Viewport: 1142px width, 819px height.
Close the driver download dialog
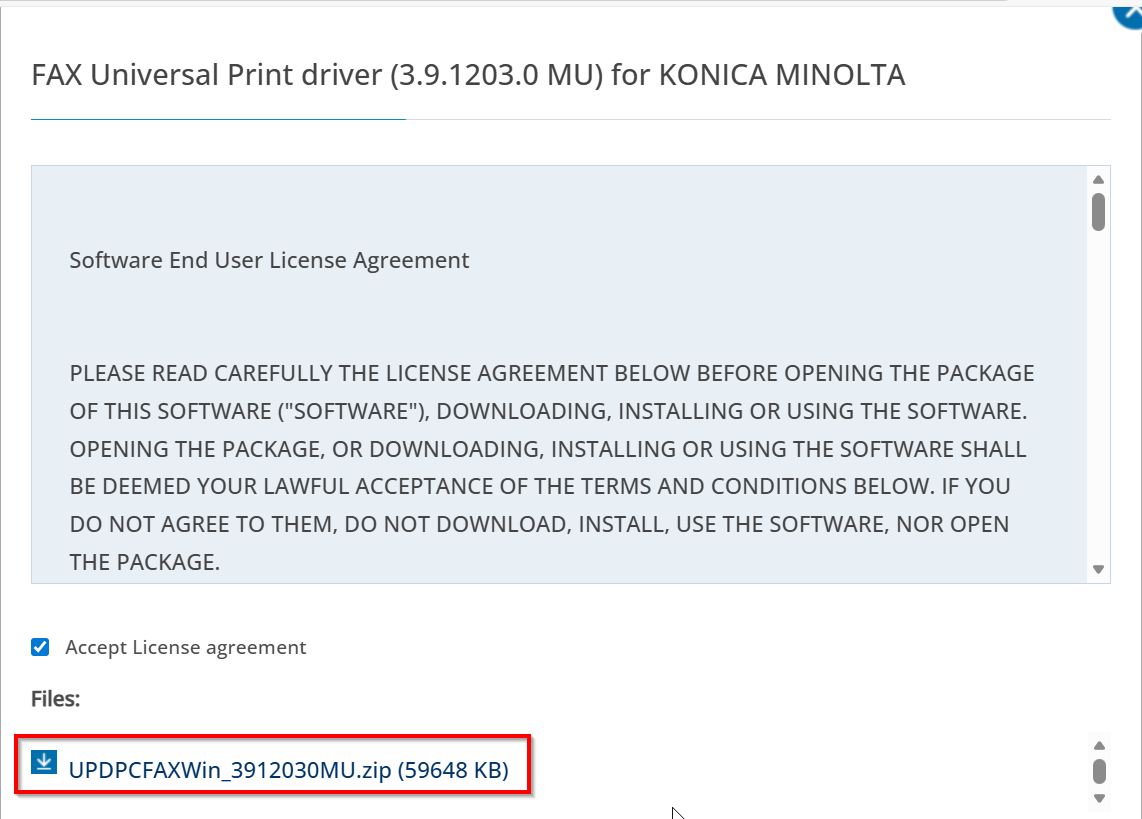point(1130,12)
